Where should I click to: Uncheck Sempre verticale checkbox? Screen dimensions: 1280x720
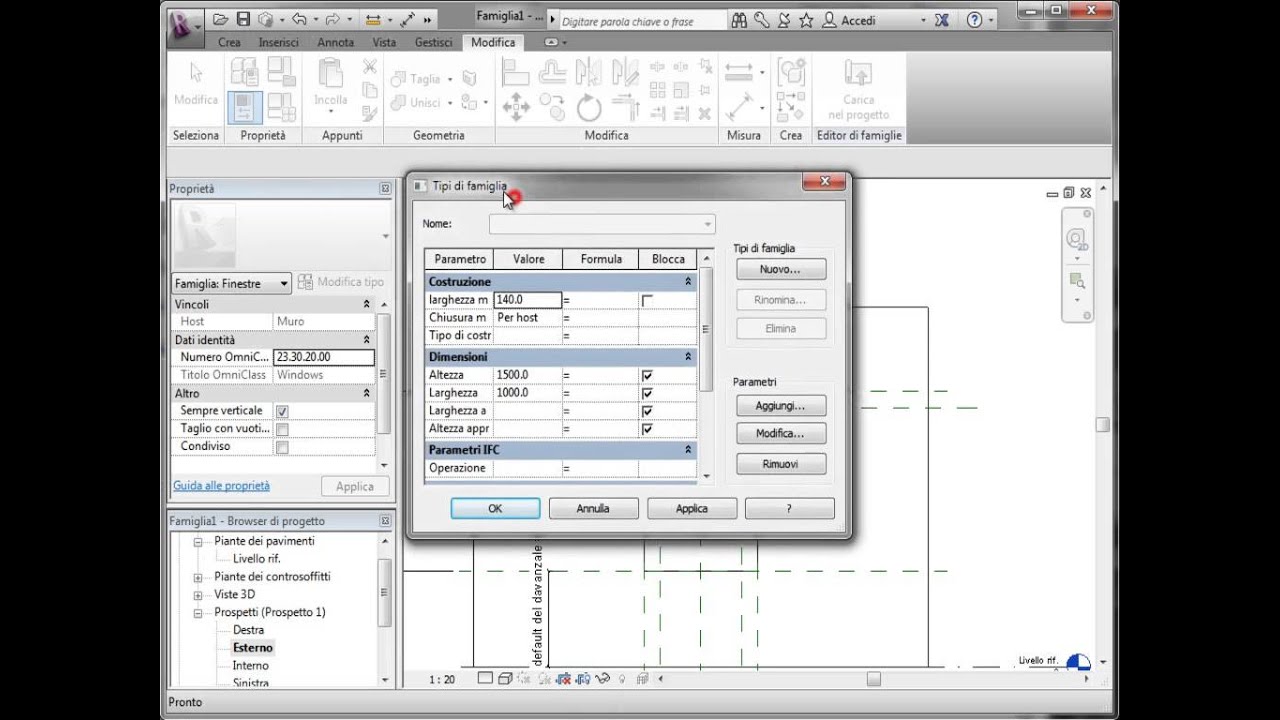click(282, 411)
